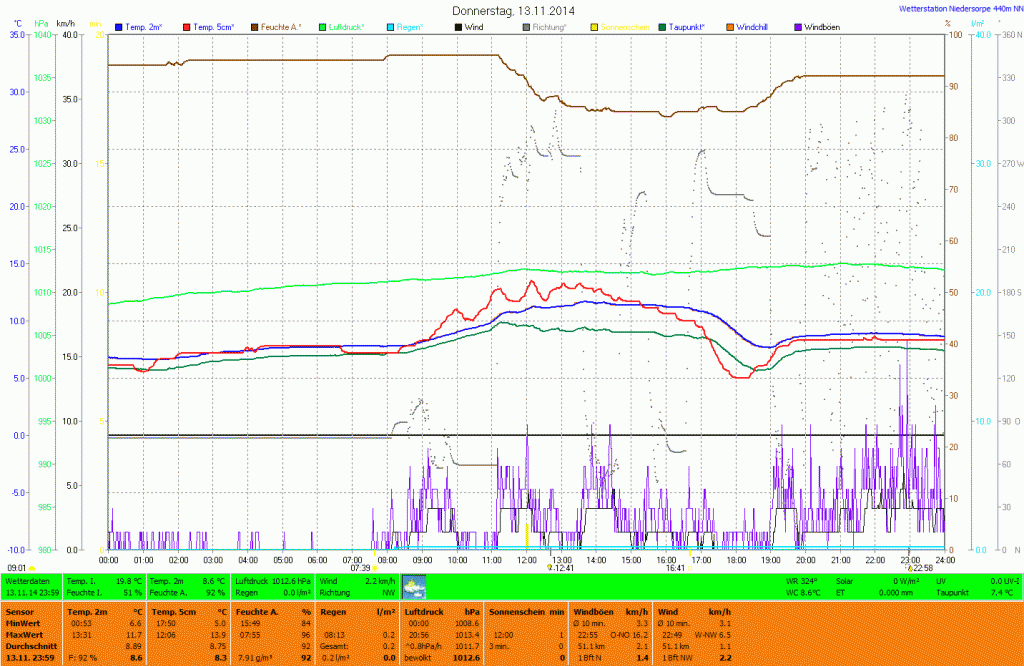Image resolution: width=1024 pixels, height=666 pixels.
Task: Click the yellow Sonnenschein legend marker
Action: (x=595, y=26)
